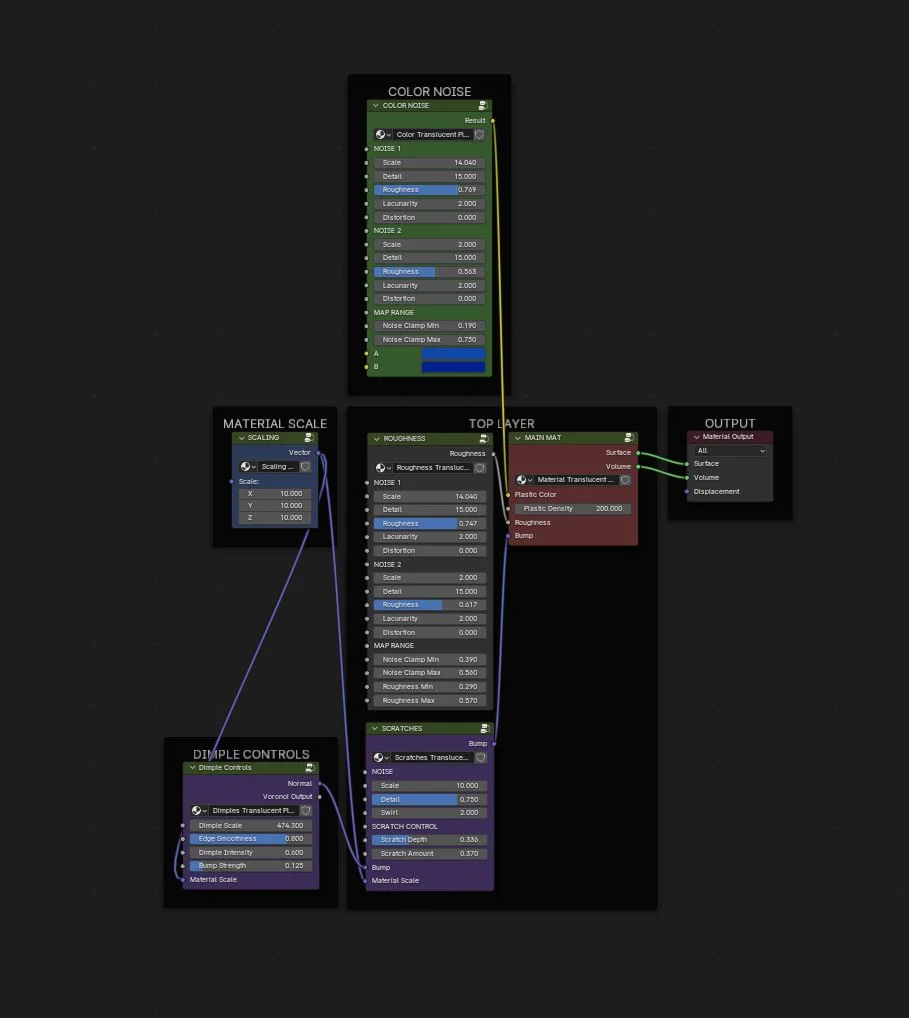Click the node group icon on COLOR NOISE header
Screen dimensions: 909x1018
coord(482,105)
